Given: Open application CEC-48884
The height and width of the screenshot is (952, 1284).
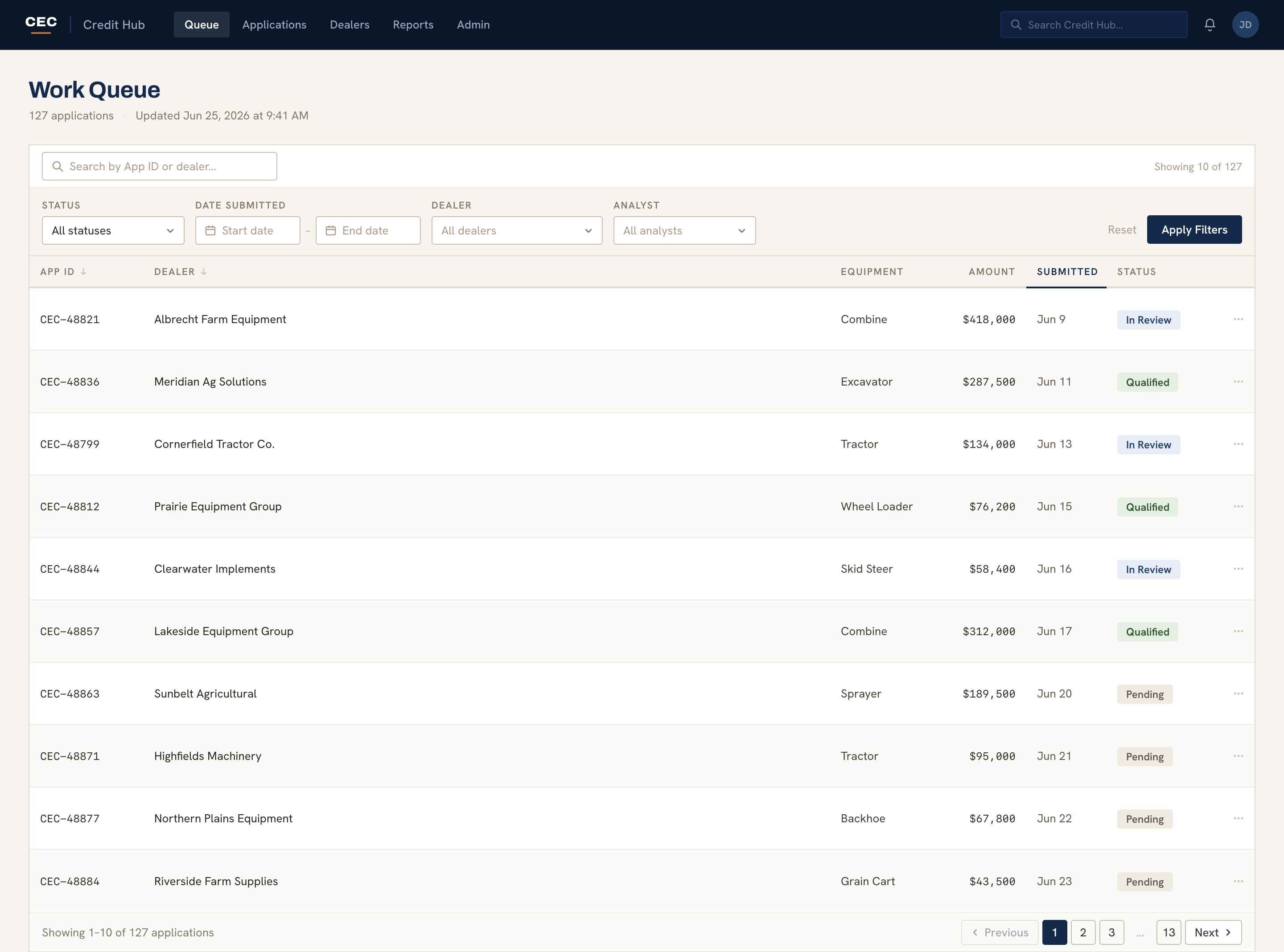Looking at the screenshot, I should tap(70, 881).
